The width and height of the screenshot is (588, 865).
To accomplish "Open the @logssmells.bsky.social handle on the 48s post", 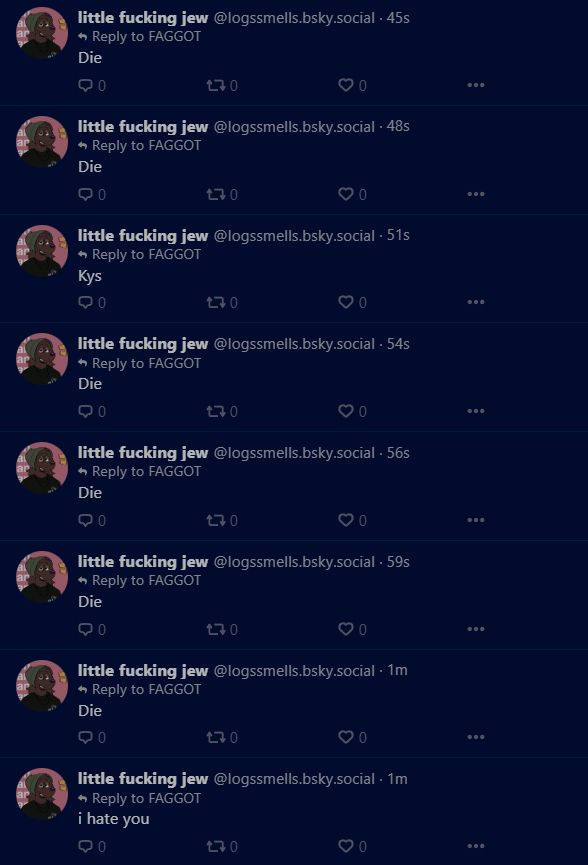I will tap(294, 127).
